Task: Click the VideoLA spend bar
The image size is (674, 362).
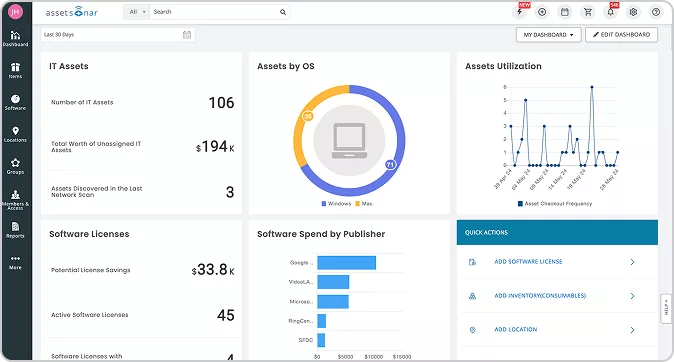Action: 333,282
